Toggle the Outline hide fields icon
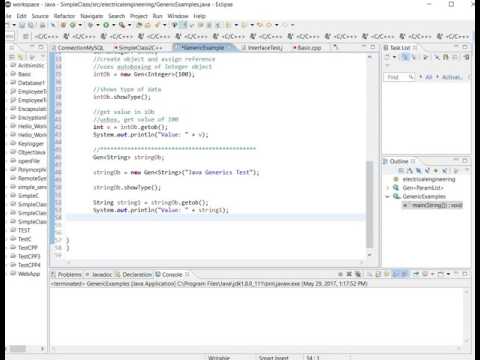Viewport: 480px width, 360px height. click(x=419, y=171)
